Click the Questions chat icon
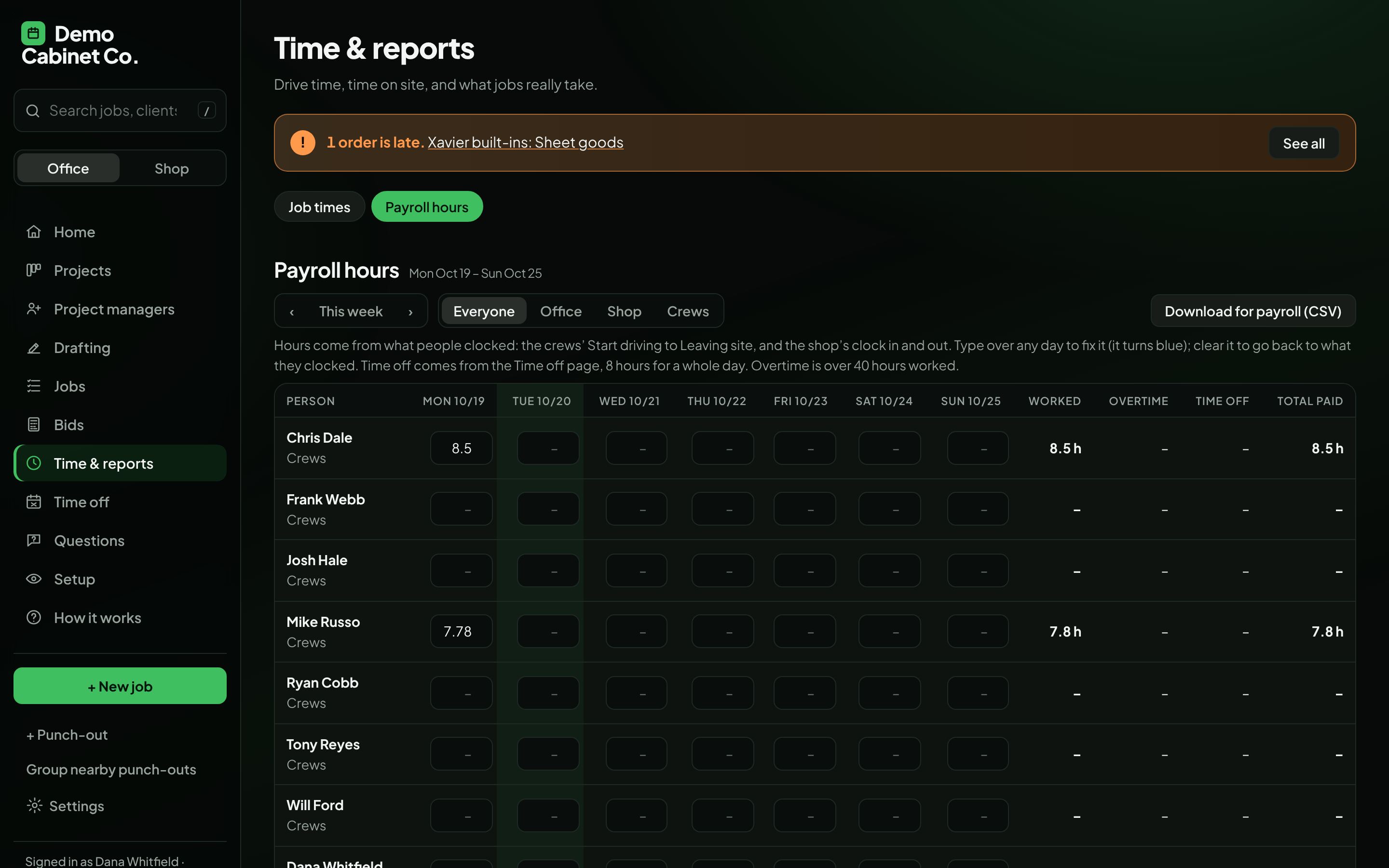The width and height of the screenshot is (1389, 868). coord(34,540)
